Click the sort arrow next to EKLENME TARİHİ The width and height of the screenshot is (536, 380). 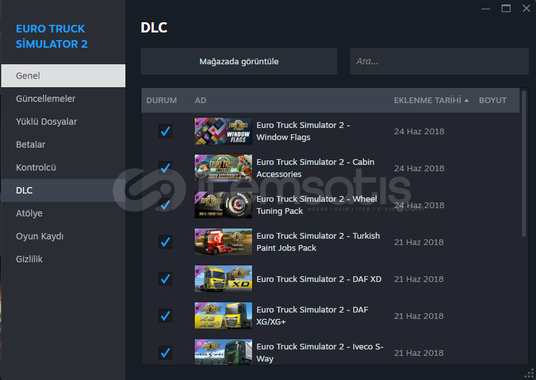tap(467, 100)
